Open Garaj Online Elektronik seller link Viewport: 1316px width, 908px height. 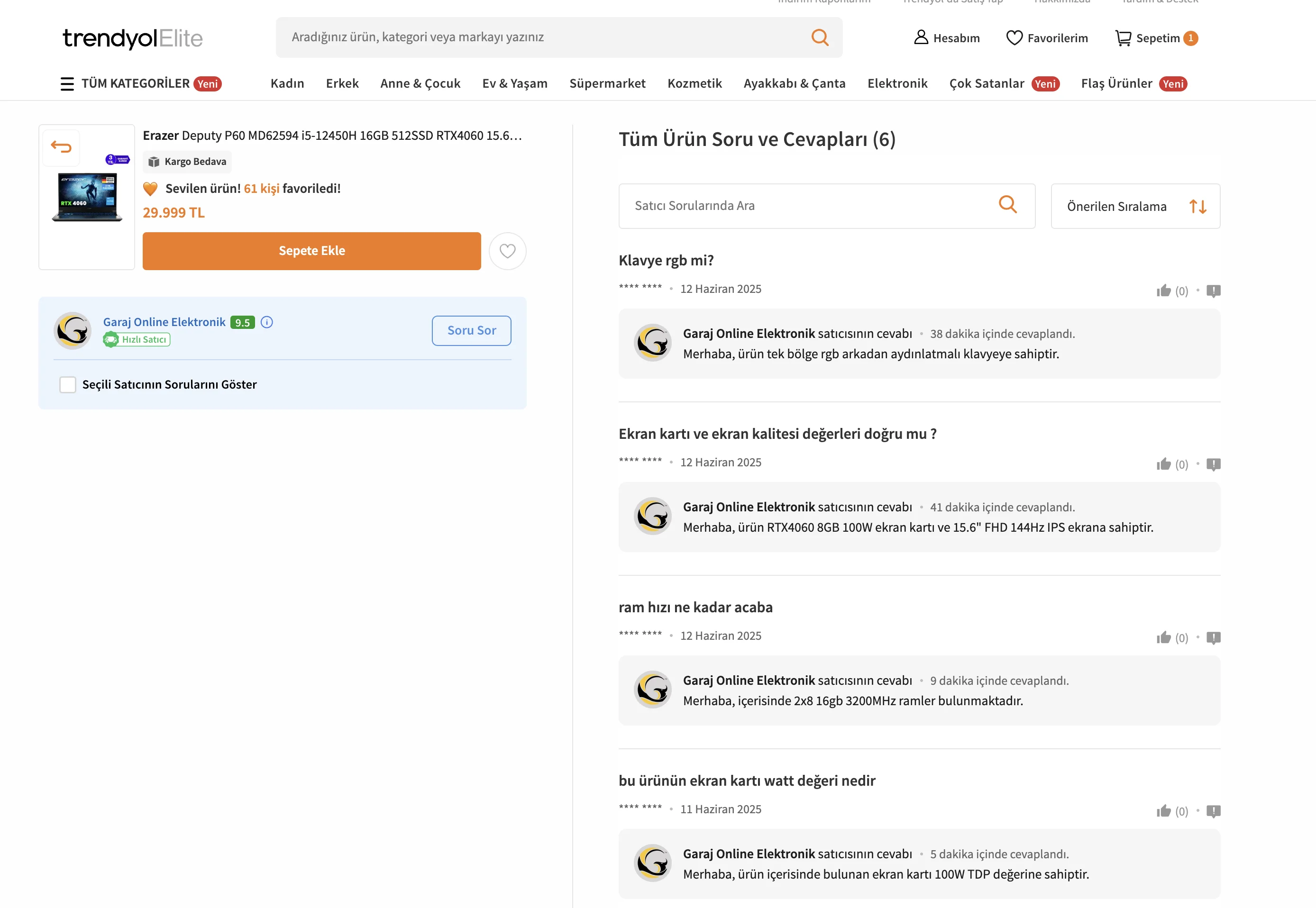[164, 322]
